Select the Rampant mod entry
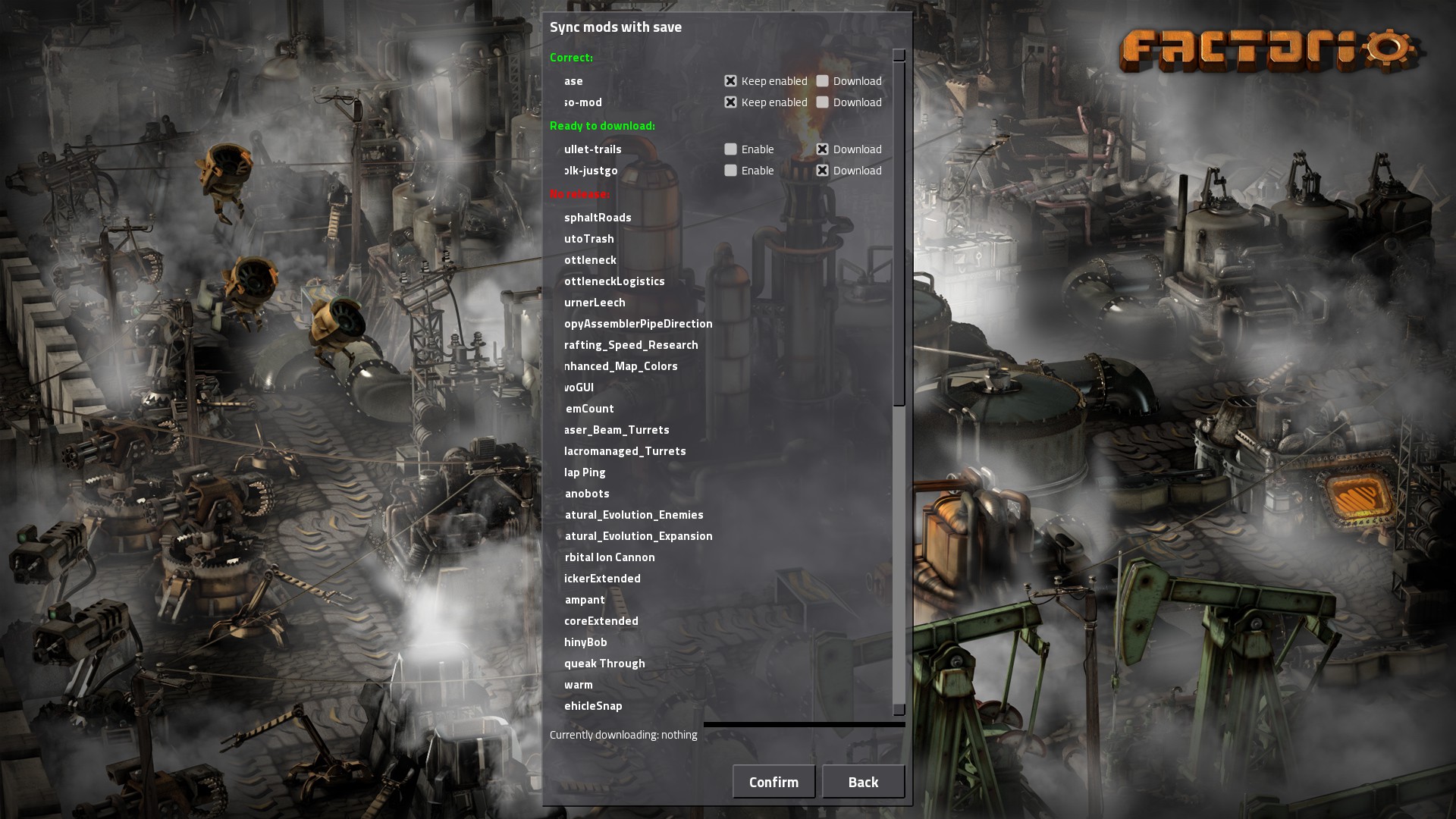1456x819 pixels. pyautogui.click(x=585, y=600)
